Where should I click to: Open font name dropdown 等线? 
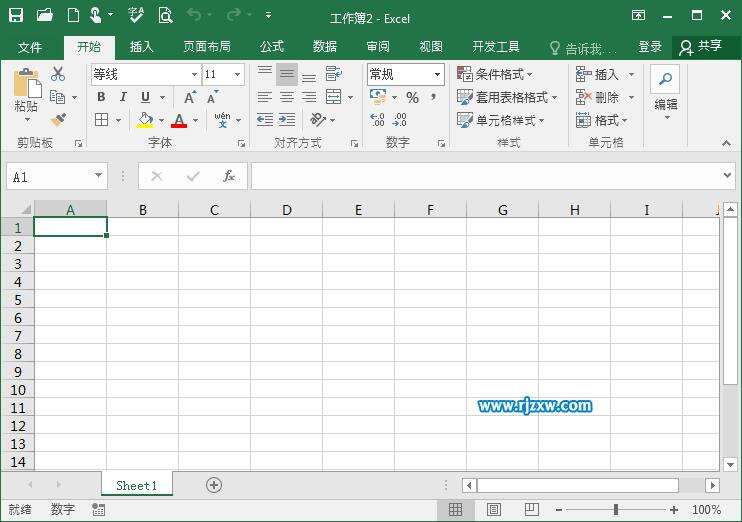coord(194,74)
